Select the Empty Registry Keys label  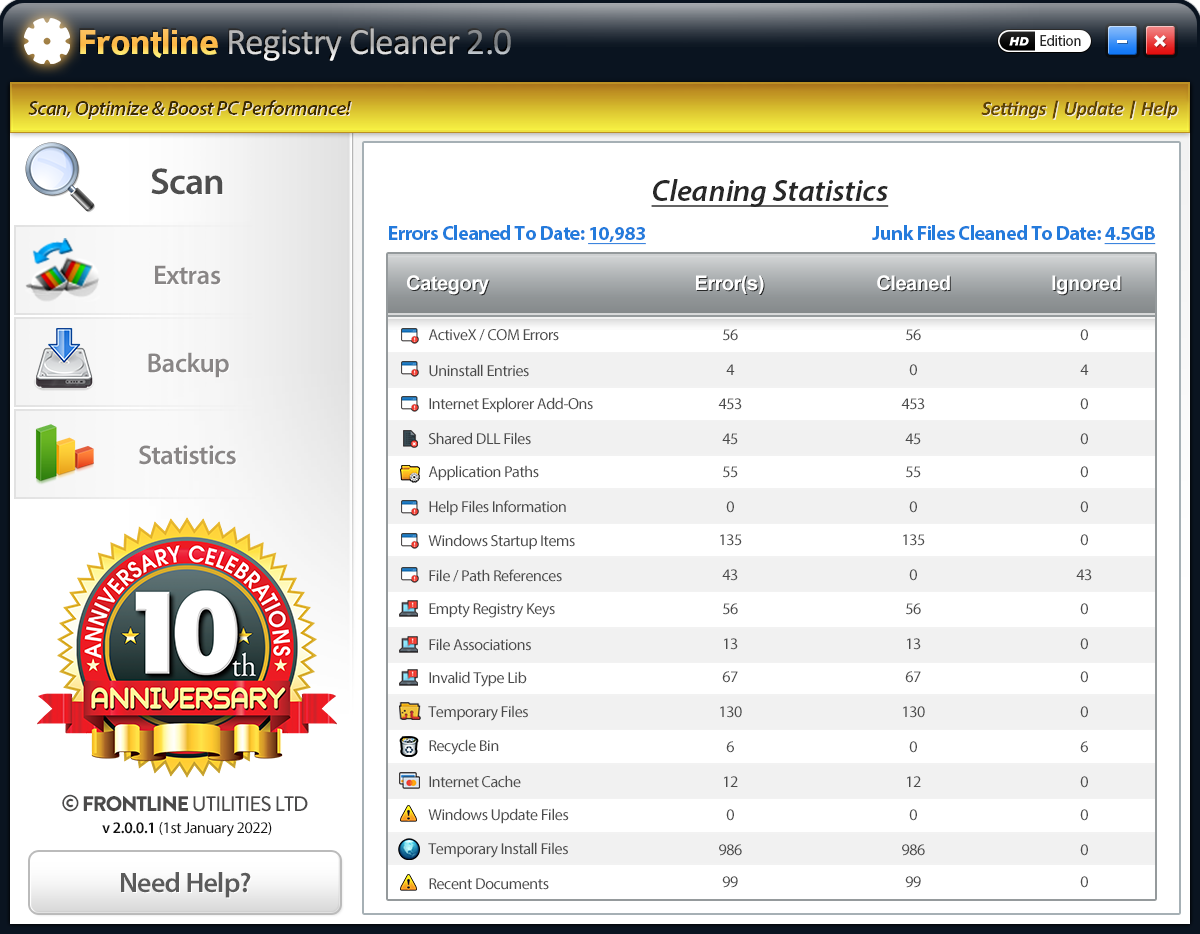point(491,609)
